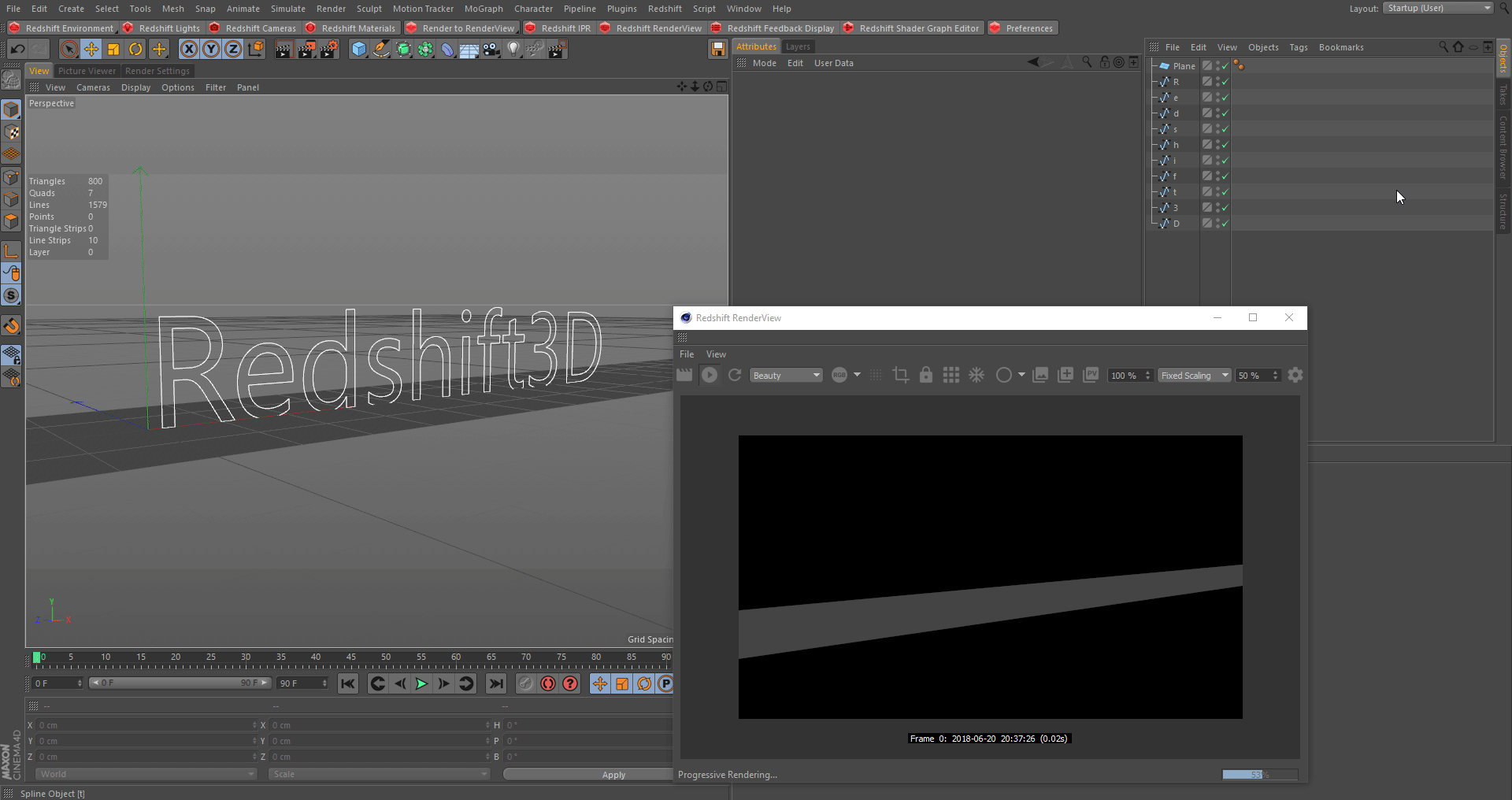This screenshot has width=1512, height=800.
Task: Click RenderView bucket grid icon
Action: tap(951, 376)
